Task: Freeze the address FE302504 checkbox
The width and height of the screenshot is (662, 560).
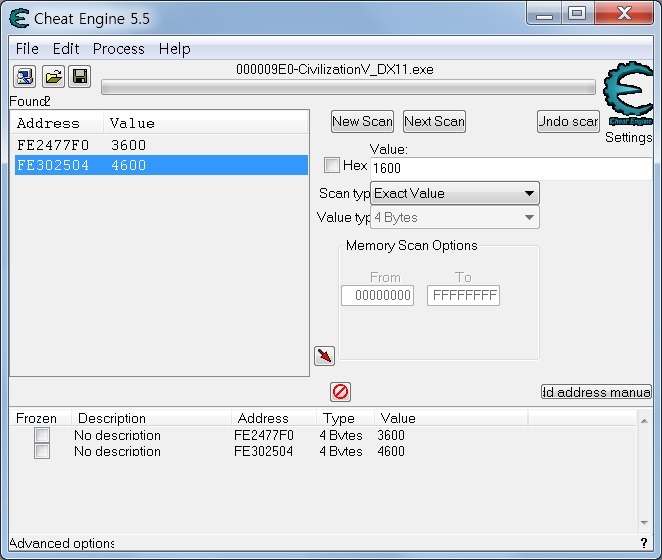Action: click(x=42, y=451)
